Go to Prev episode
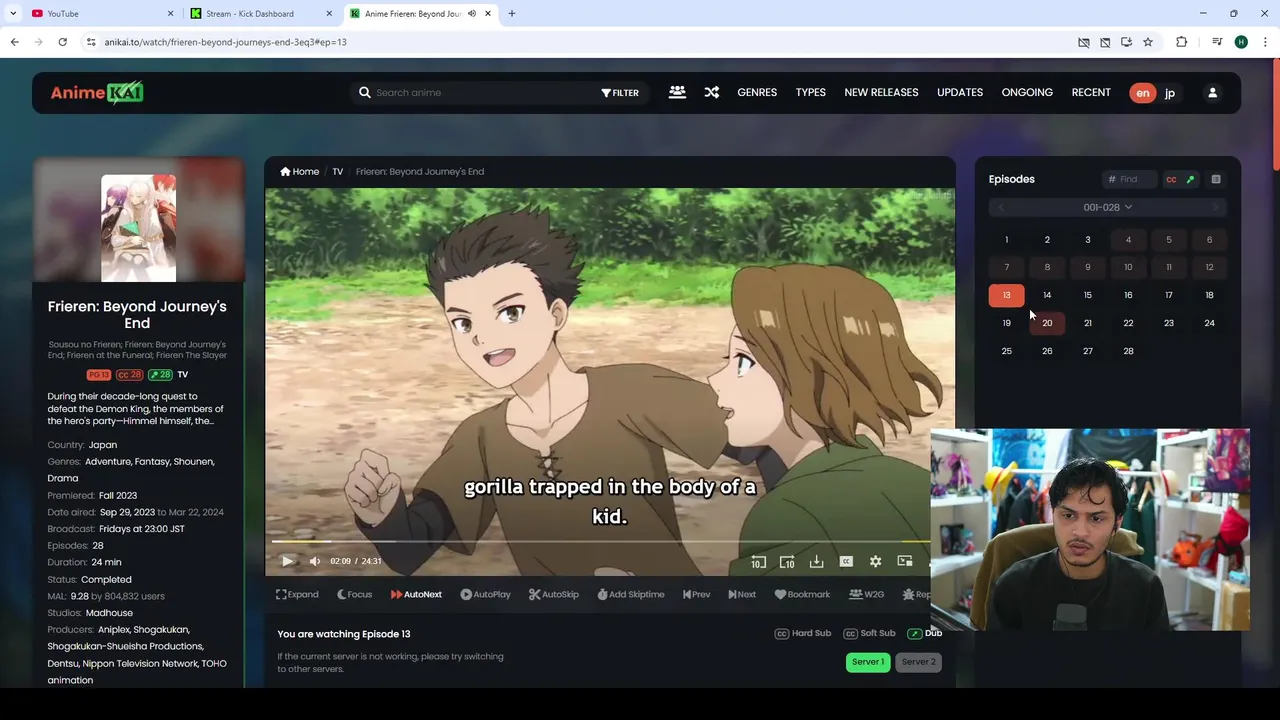The image size is (1280, 720). (x=696, y=594)
